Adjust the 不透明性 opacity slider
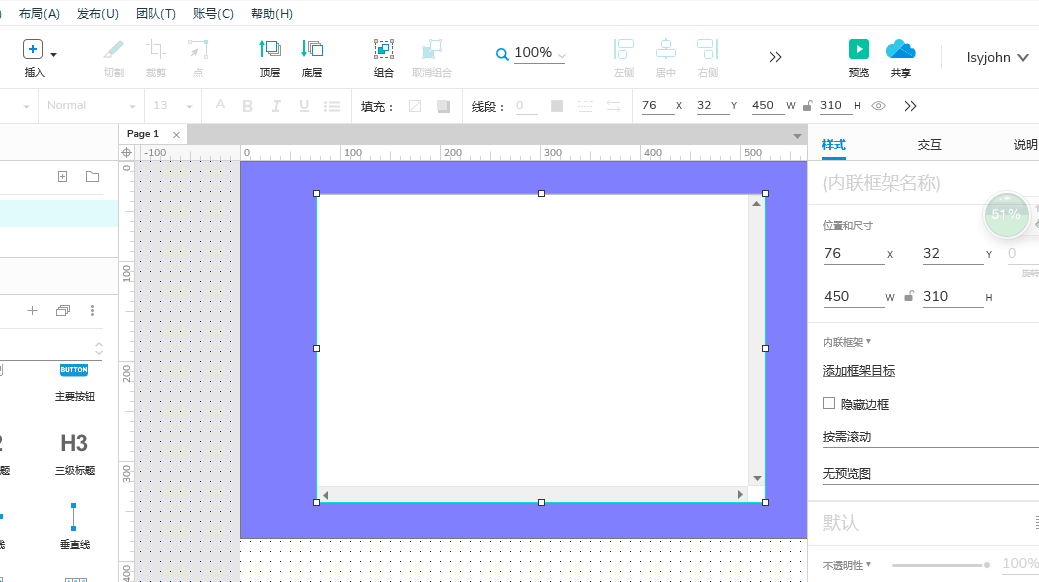This screenshot has width=1039, height=582. click(x=941, y=565)
